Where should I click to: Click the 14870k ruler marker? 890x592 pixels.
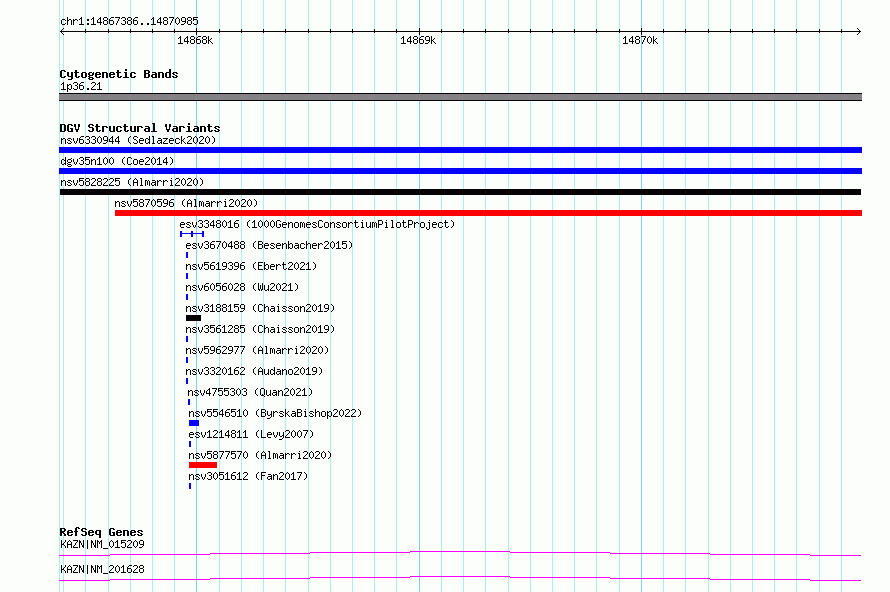click(x=640, y=40)
